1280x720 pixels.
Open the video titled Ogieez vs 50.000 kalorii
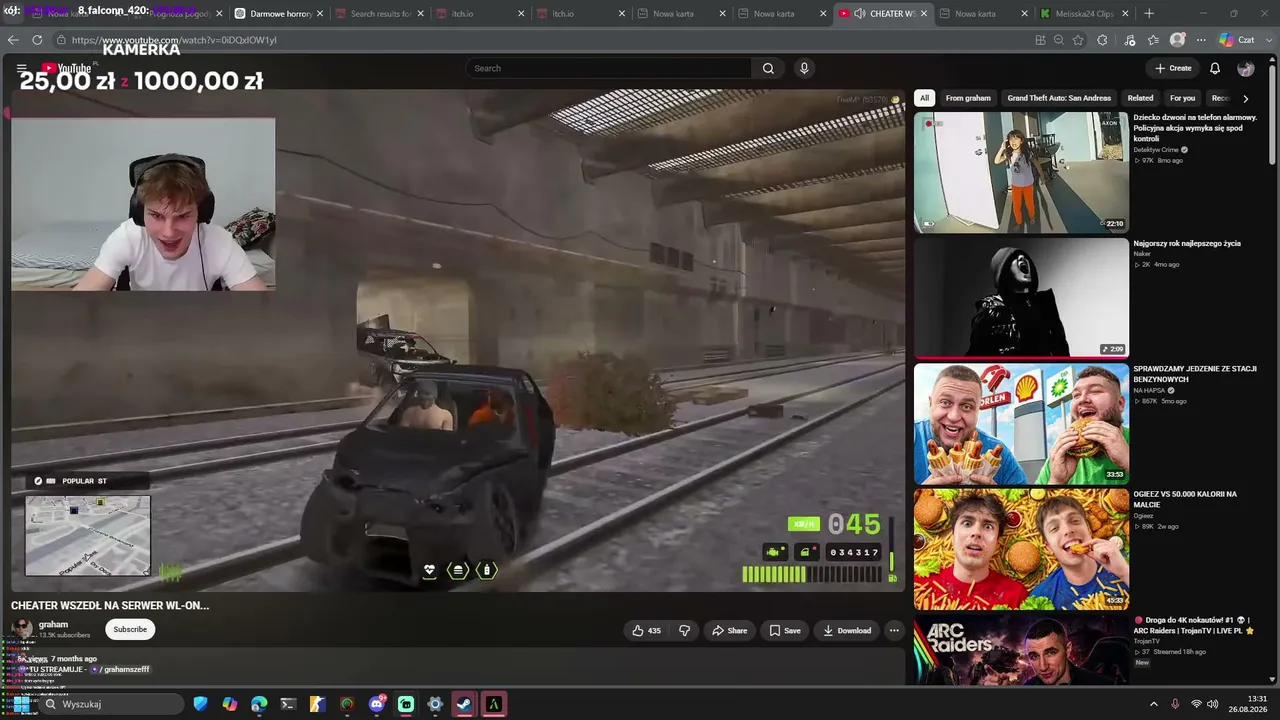pyautogui.click(x=1185, y=499)
